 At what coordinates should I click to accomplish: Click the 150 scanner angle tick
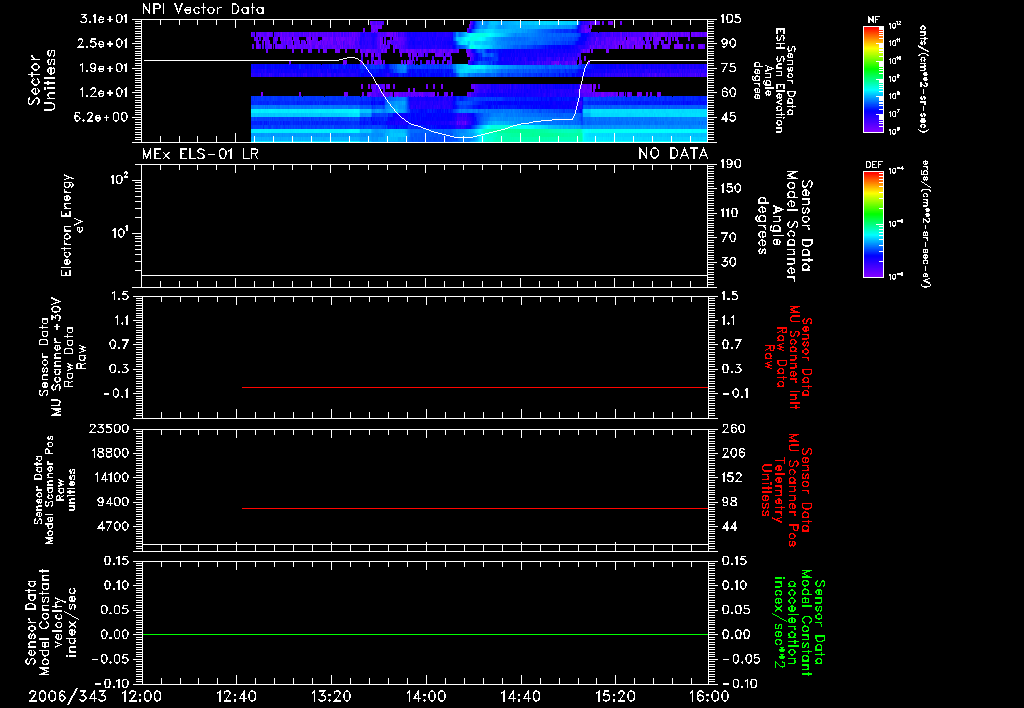tap(730, 189)
